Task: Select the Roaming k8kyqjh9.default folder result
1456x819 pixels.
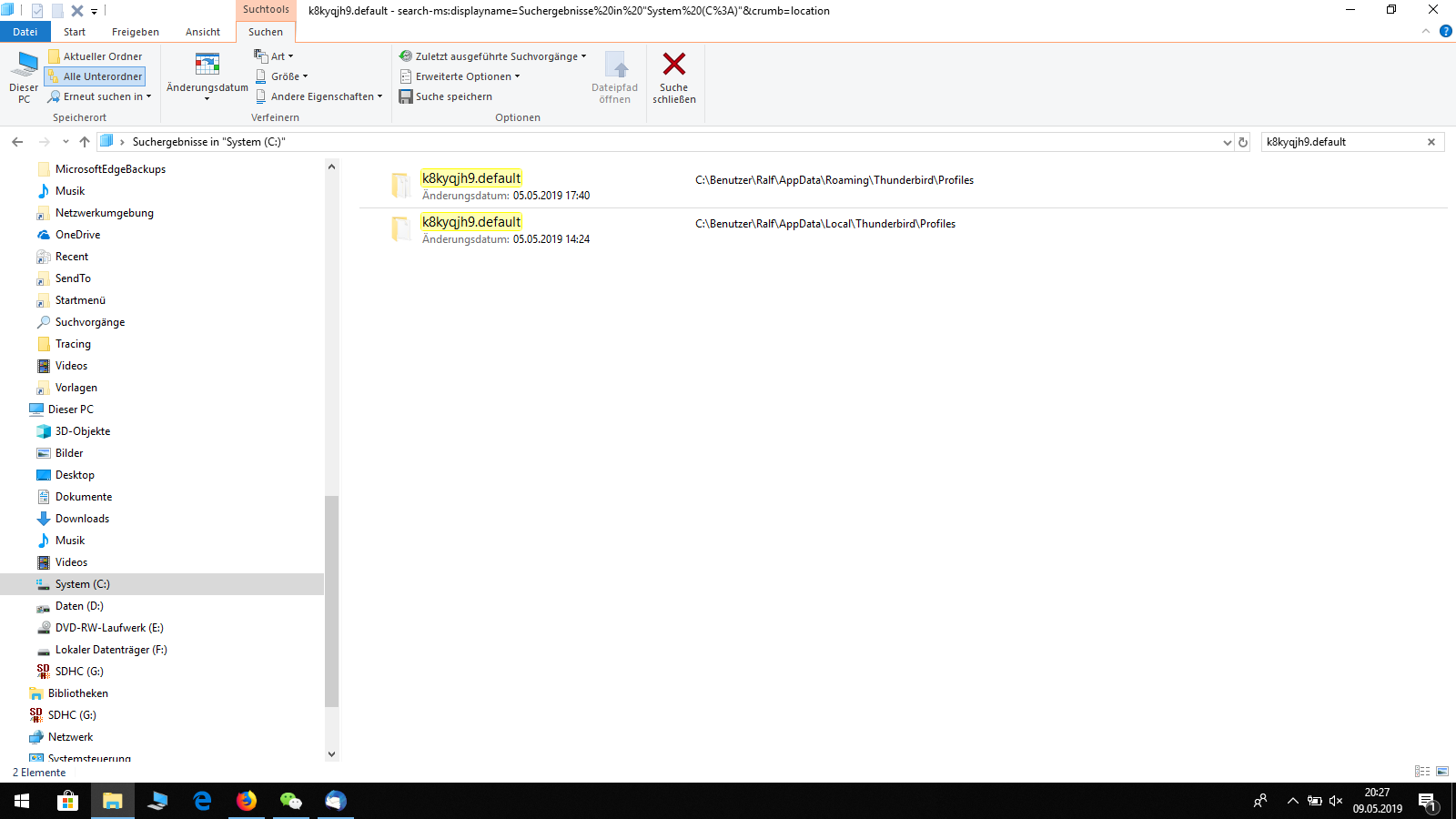Action: (471, 178)
